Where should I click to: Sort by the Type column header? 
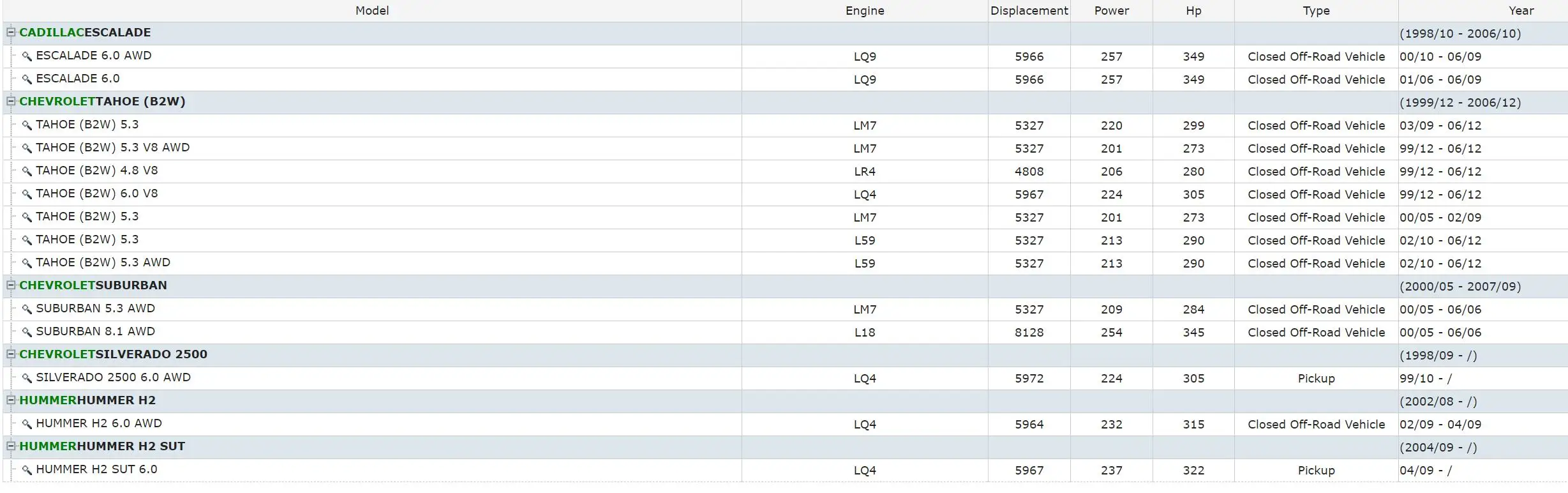[x=1316, y=11]
